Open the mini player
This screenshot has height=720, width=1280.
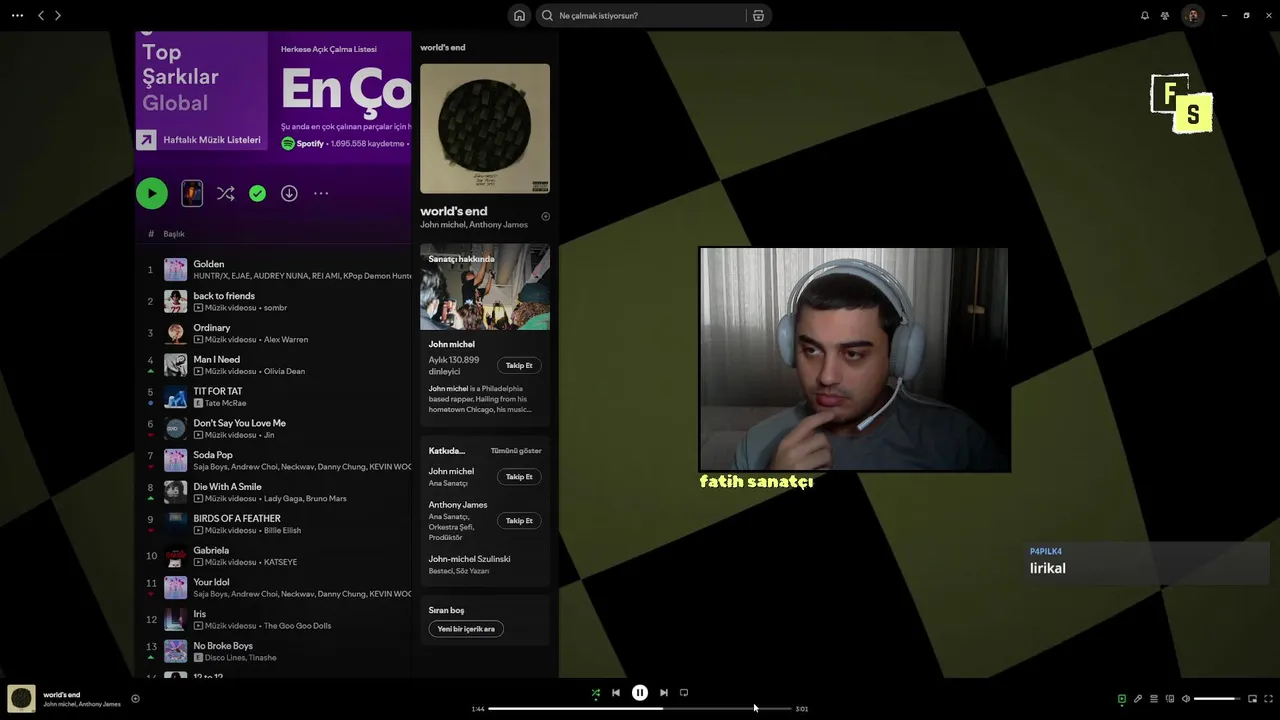click(1252, 699)
